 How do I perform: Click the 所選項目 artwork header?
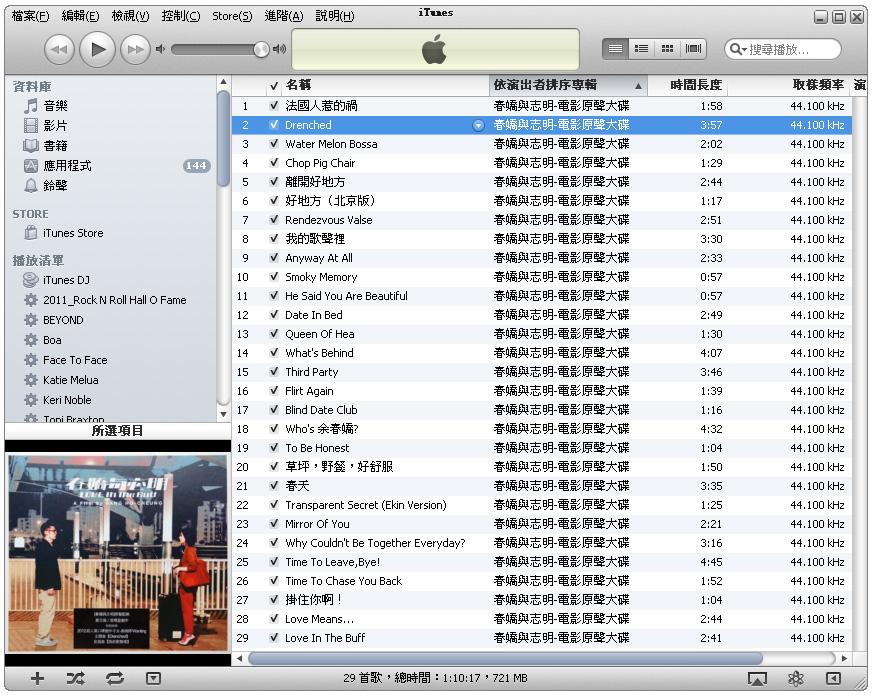pos(117,430)
